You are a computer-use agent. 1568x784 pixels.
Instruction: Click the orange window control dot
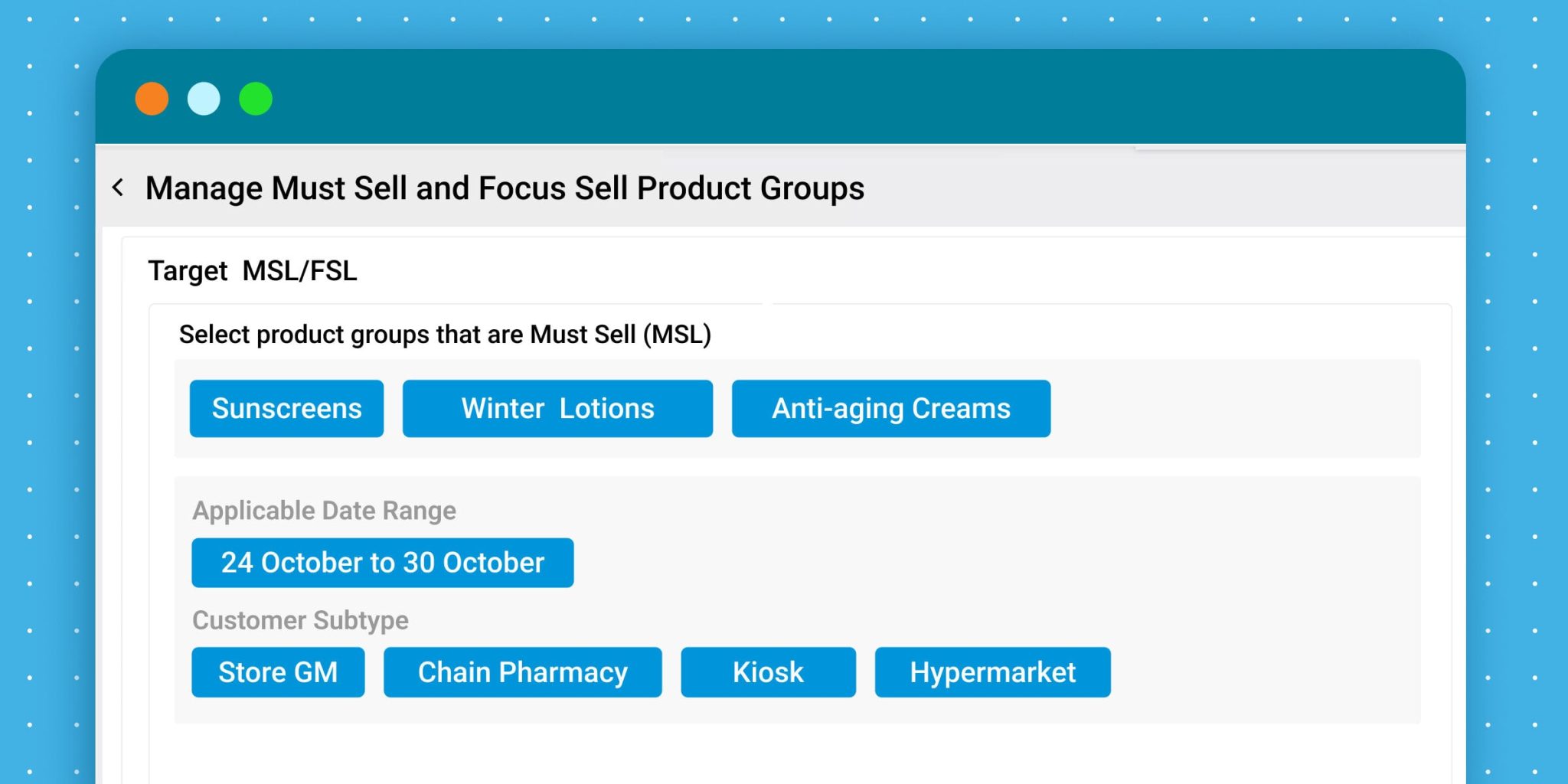click(x=152, y=99)
